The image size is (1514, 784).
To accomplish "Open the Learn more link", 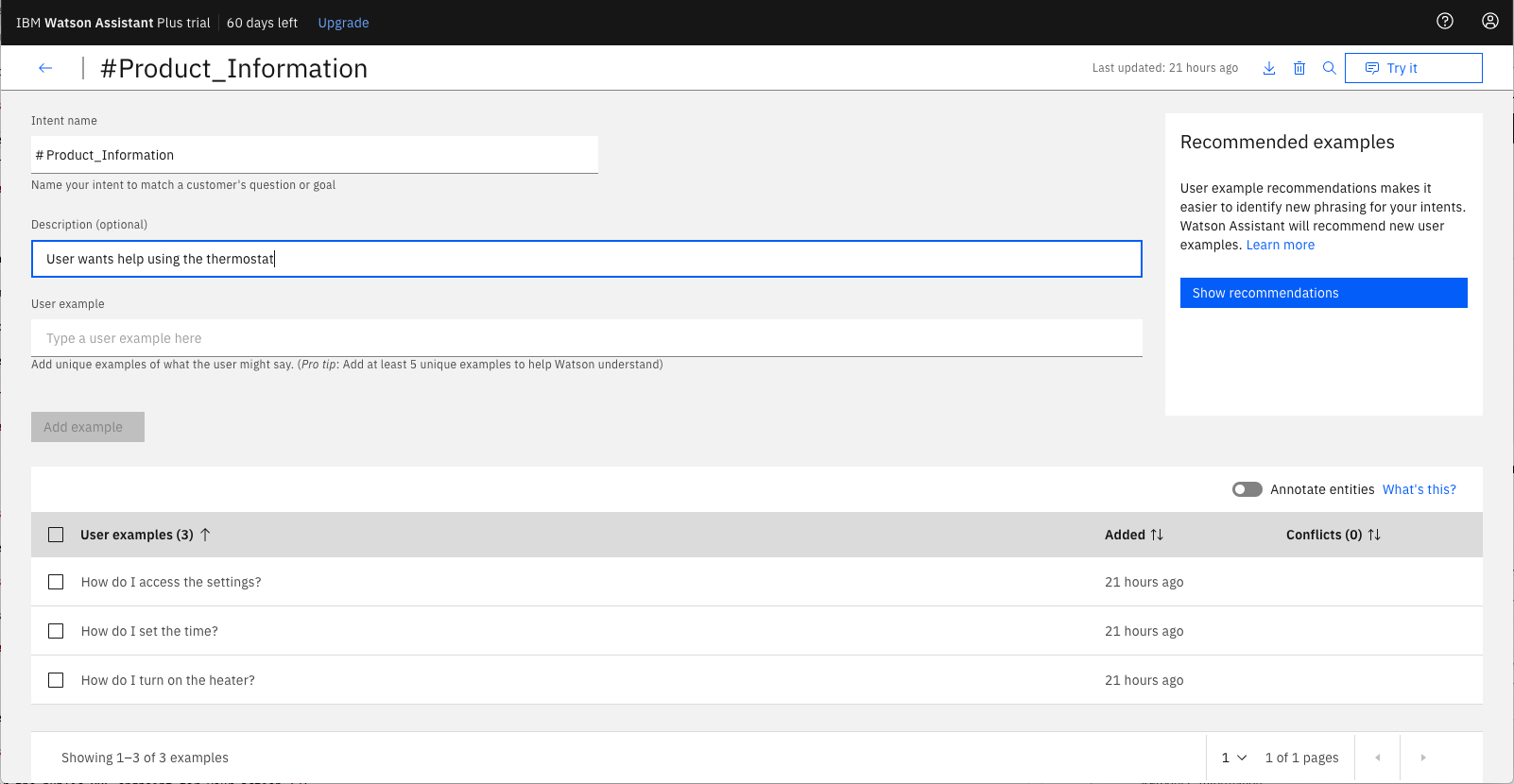I will 1281,245.
